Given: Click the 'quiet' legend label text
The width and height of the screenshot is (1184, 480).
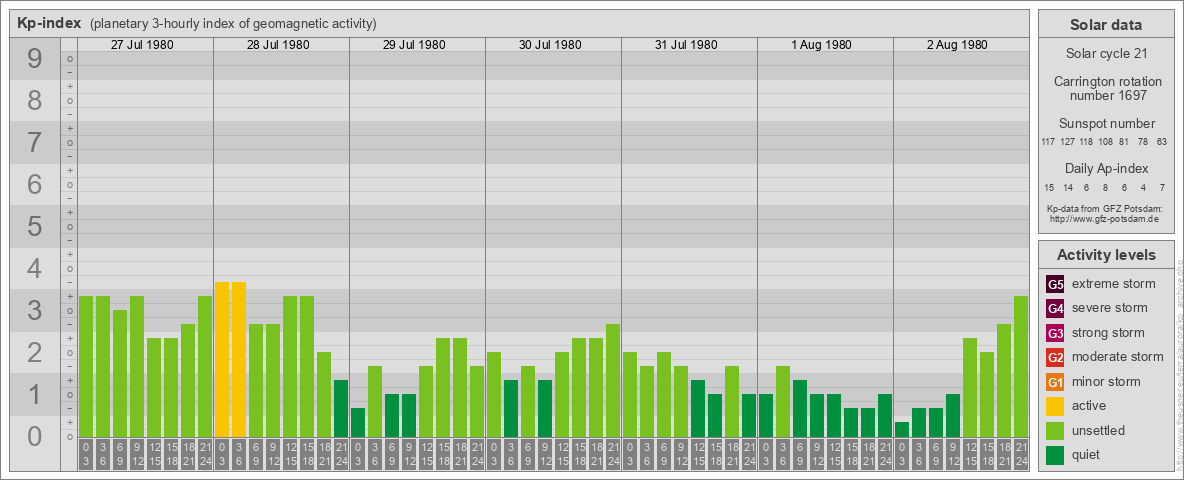Looking at the screenshot, I should pos(1087,455).
